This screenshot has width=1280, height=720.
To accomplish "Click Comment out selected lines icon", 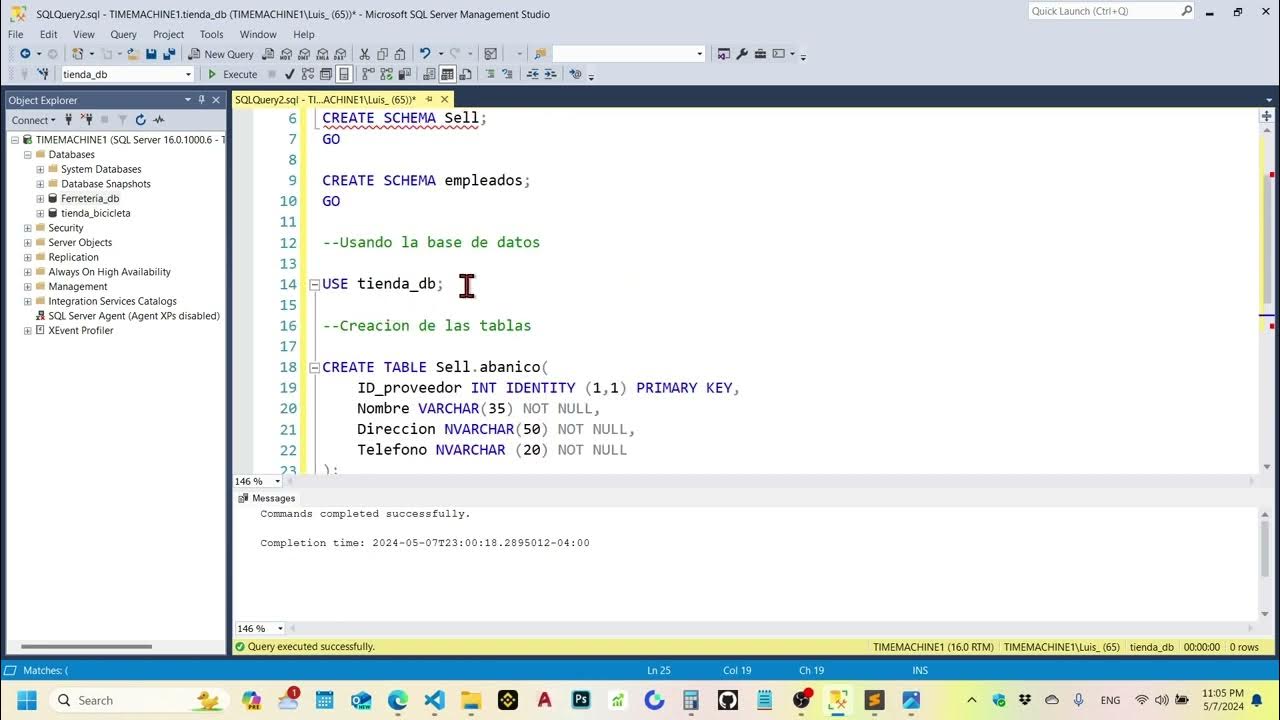I will coord(490,74).
